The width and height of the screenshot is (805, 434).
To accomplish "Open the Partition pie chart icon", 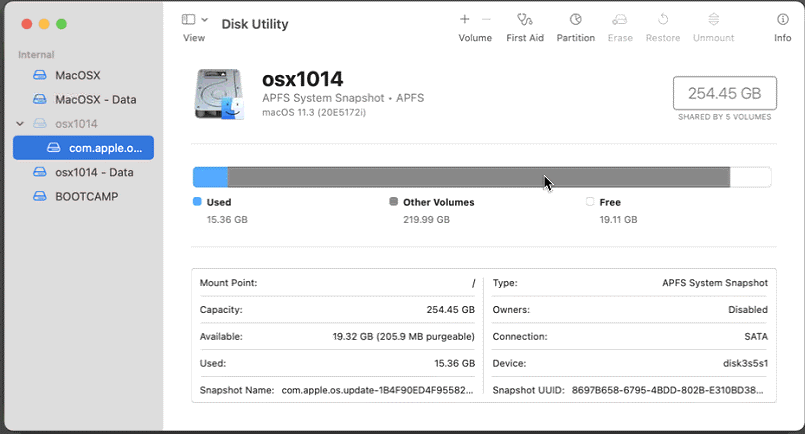I will pos(576,20).
